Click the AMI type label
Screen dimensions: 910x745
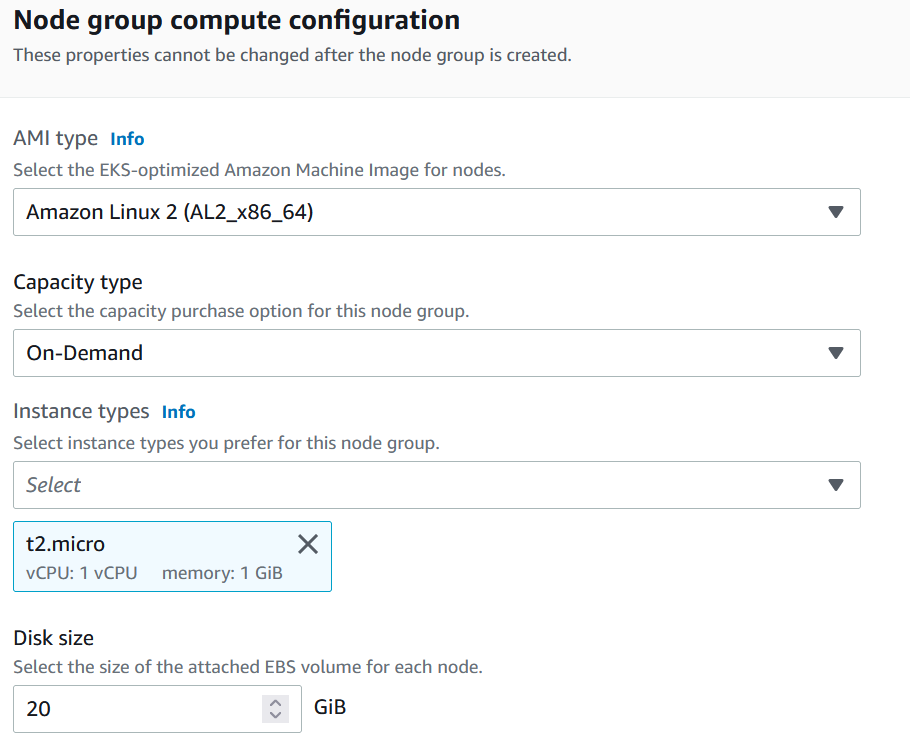[56, 139]
